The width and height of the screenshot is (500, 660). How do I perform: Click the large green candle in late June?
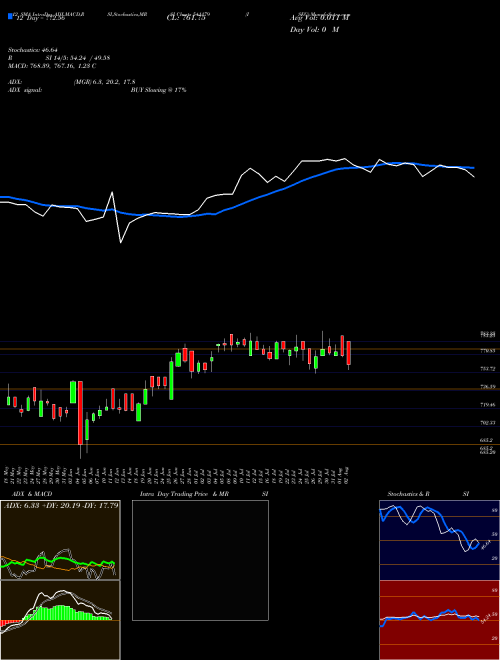pos(171,380)
